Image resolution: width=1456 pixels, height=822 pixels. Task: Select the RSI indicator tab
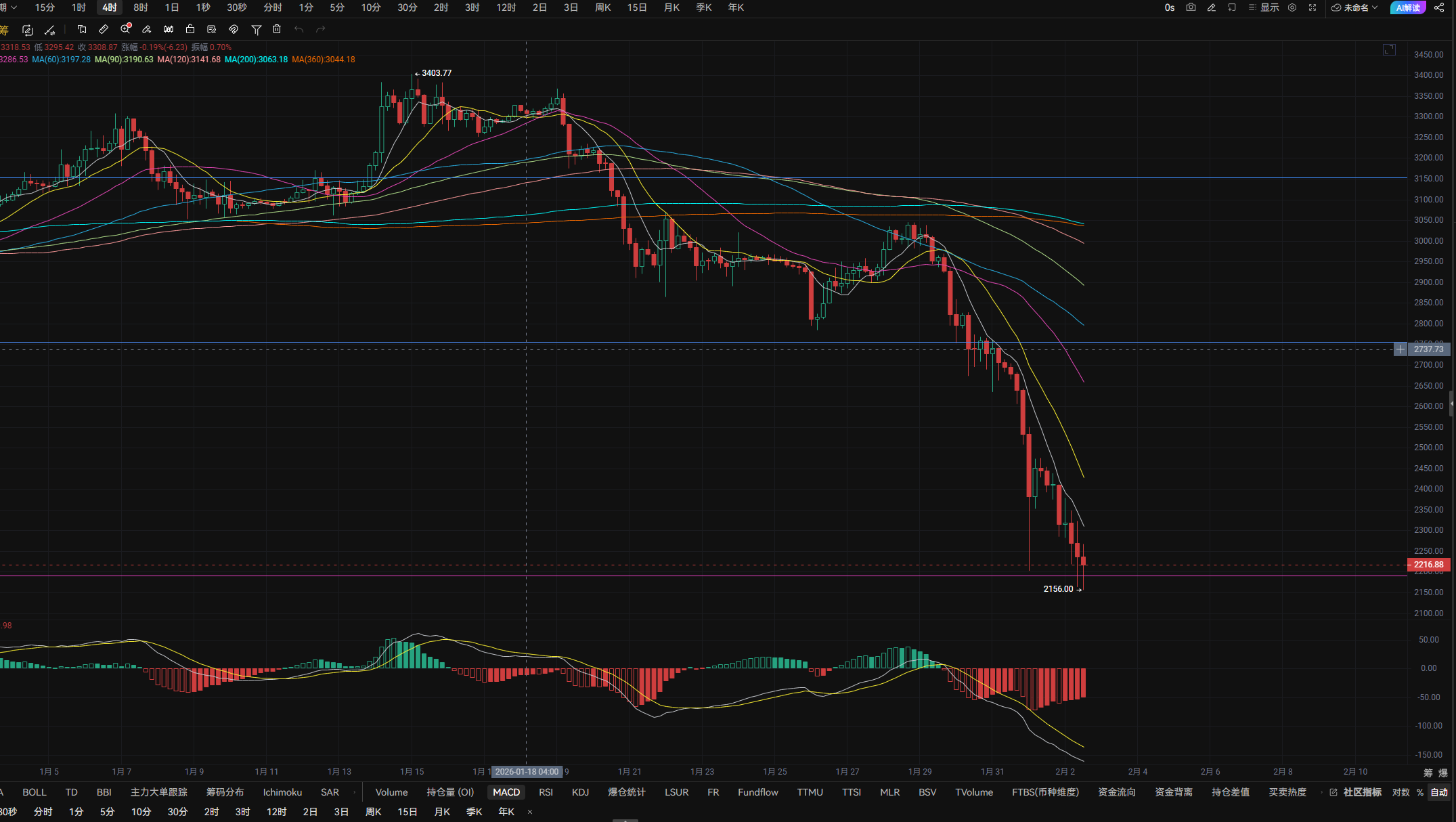[x=546, y=792]
